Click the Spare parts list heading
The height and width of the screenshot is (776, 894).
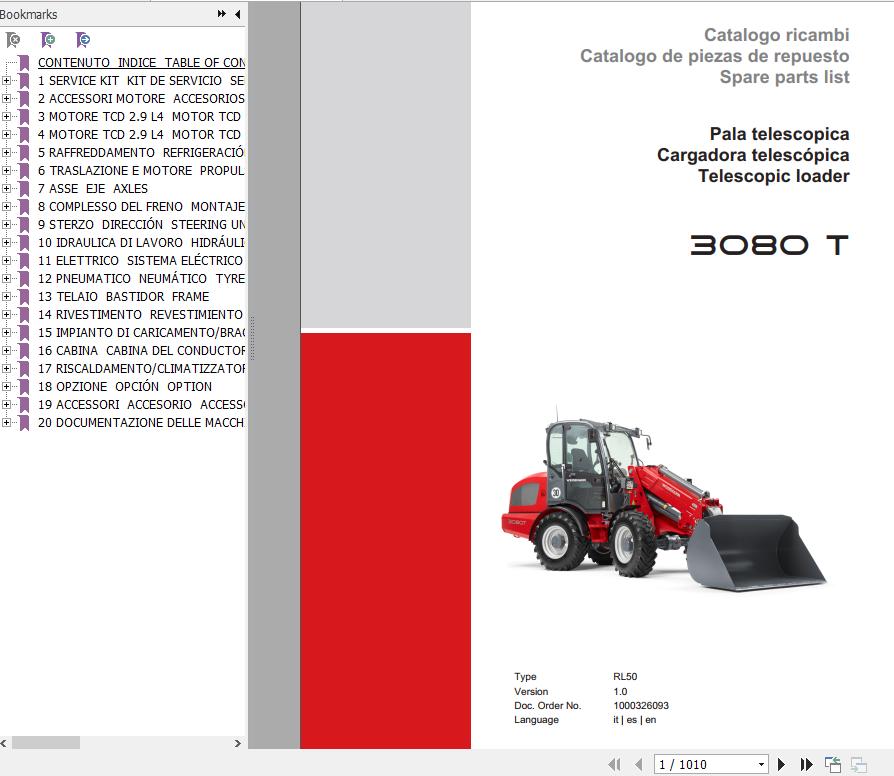pos(785,77)
